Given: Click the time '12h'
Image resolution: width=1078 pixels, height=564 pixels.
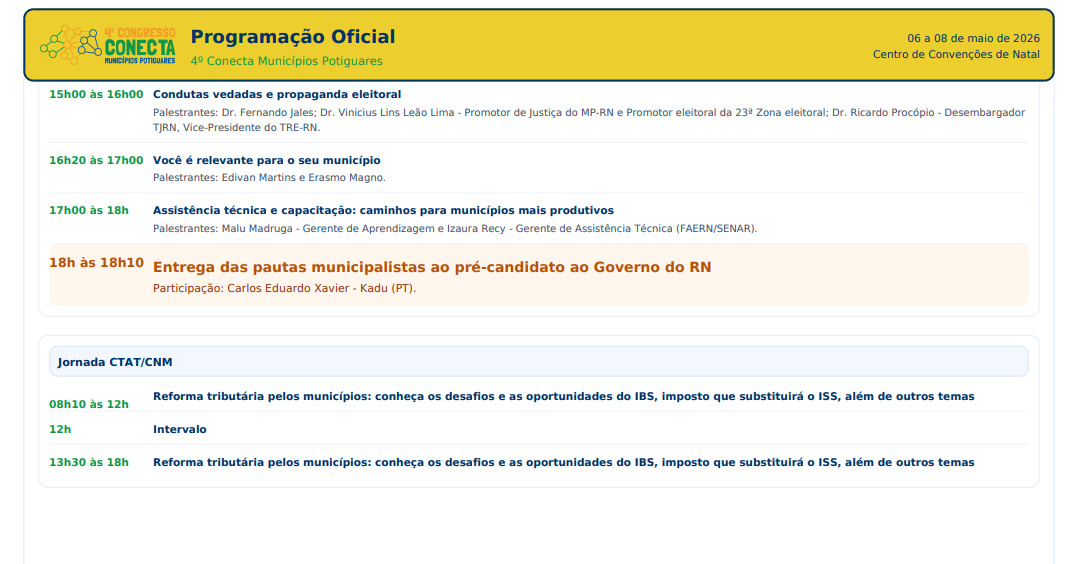Looking at the screenshot, I should click(x=60, y=429).
